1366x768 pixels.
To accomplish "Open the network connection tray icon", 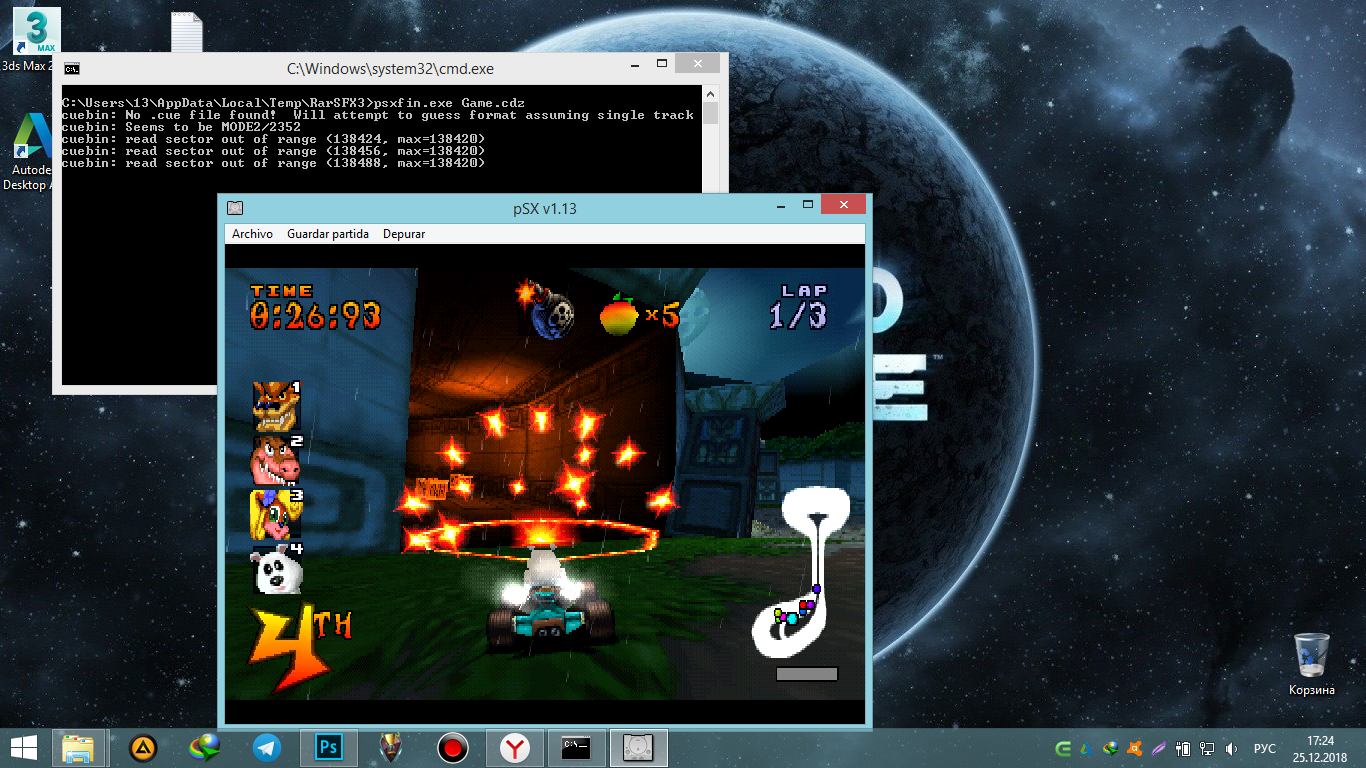I will [x=1207, y=748].
